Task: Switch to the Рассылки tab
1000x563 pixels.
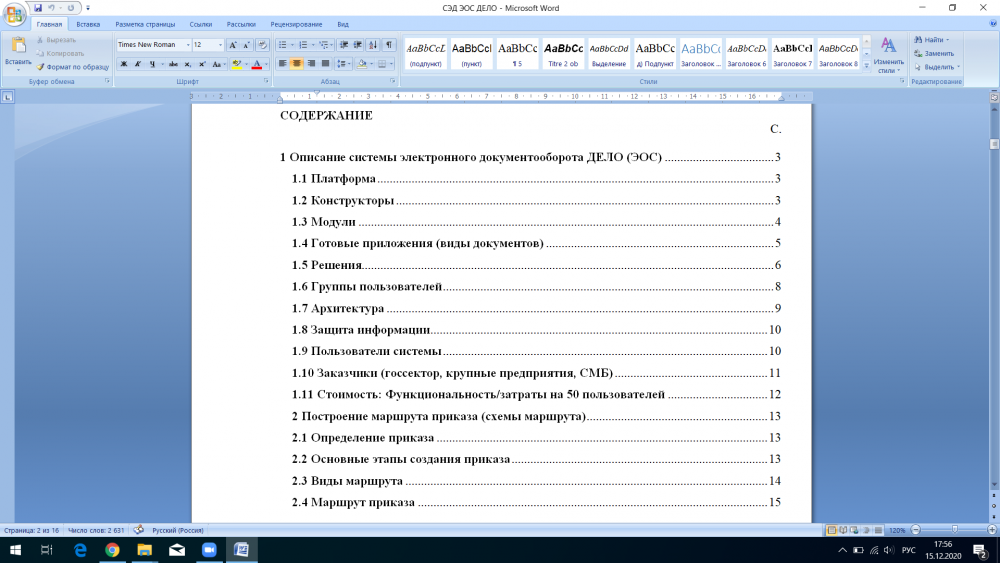Action: (241, 24)
